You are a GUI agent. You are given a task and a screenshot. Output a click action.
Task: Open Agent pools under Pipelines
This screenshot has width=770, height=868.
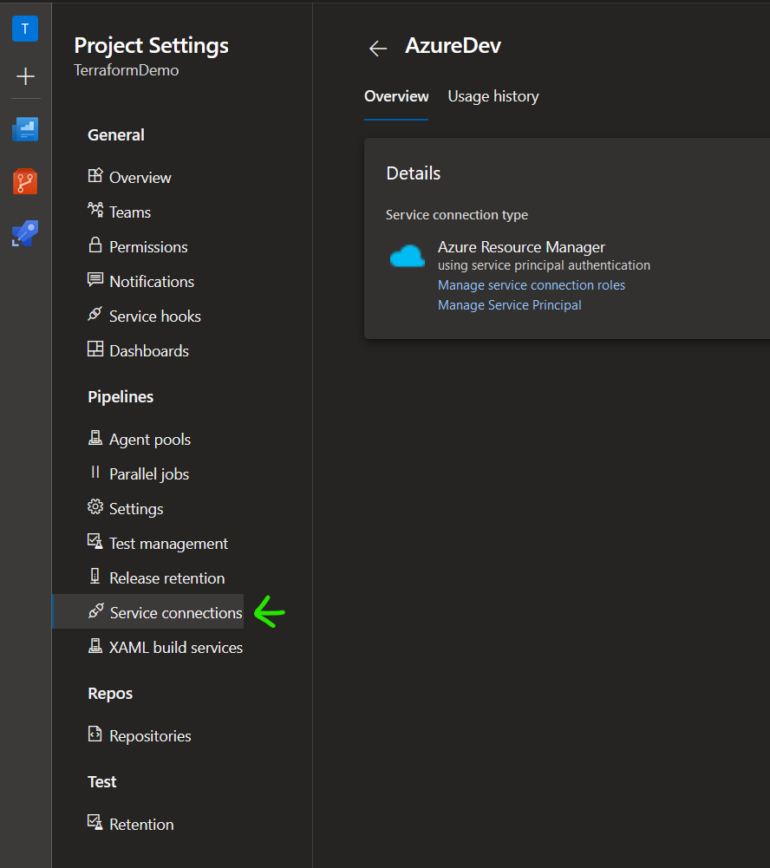pos(149,439)
